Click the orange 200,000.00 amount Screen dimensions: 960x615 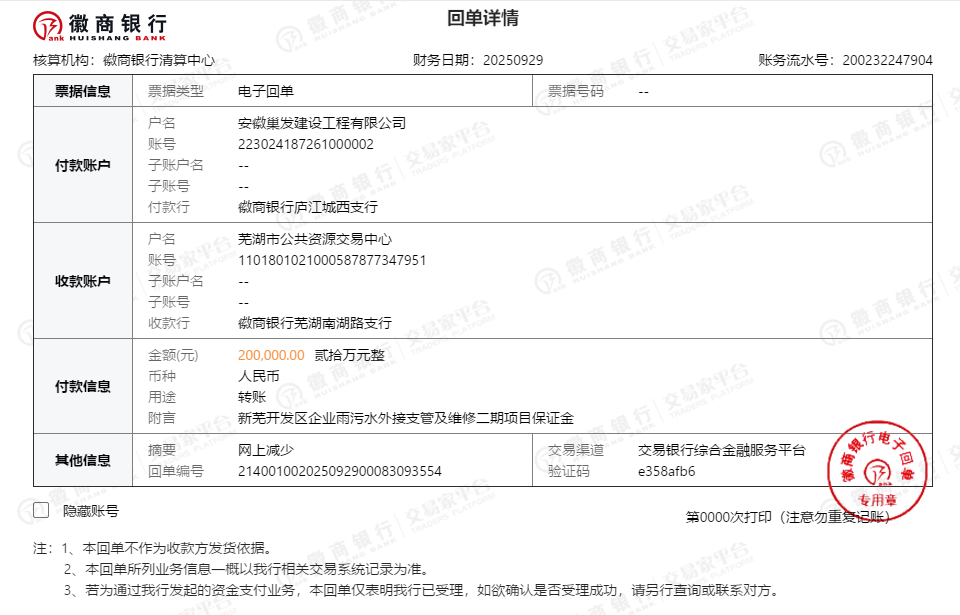click(271, 355)
